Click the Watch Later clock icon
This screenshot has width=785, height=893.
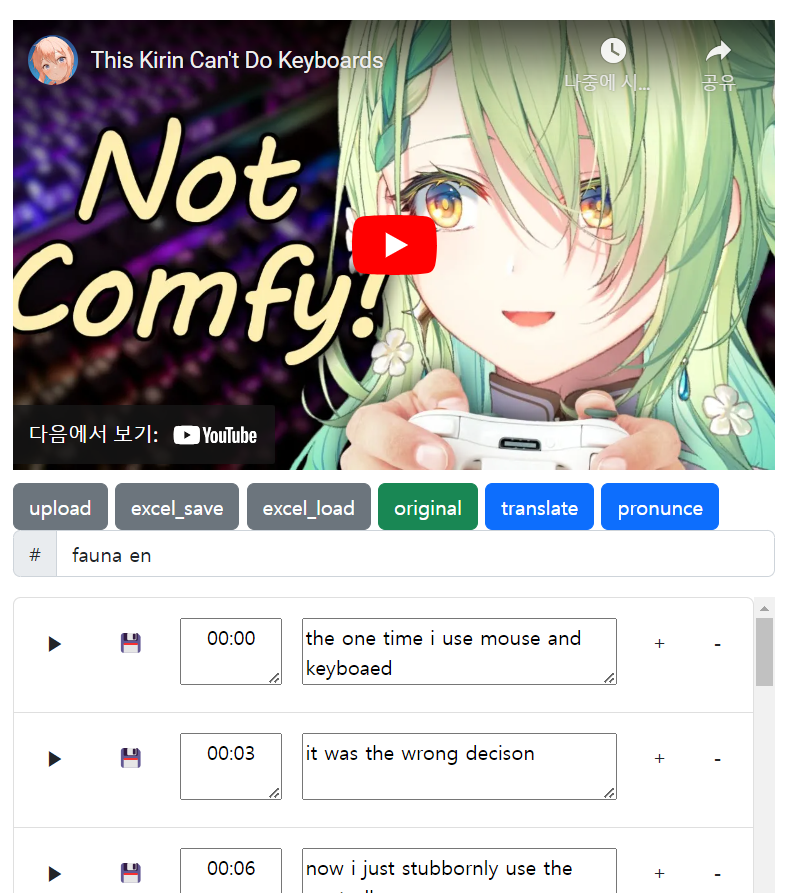(613, 51)
